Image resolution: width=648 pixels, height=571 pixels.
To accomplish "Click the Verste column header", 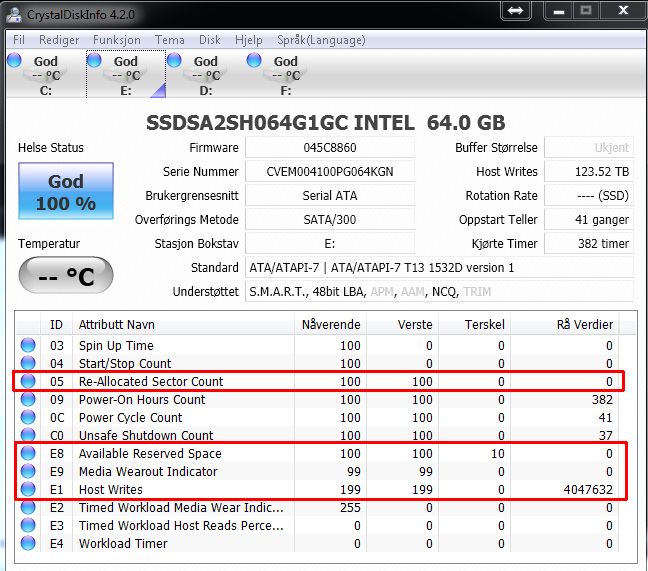I will click(402, 324).
